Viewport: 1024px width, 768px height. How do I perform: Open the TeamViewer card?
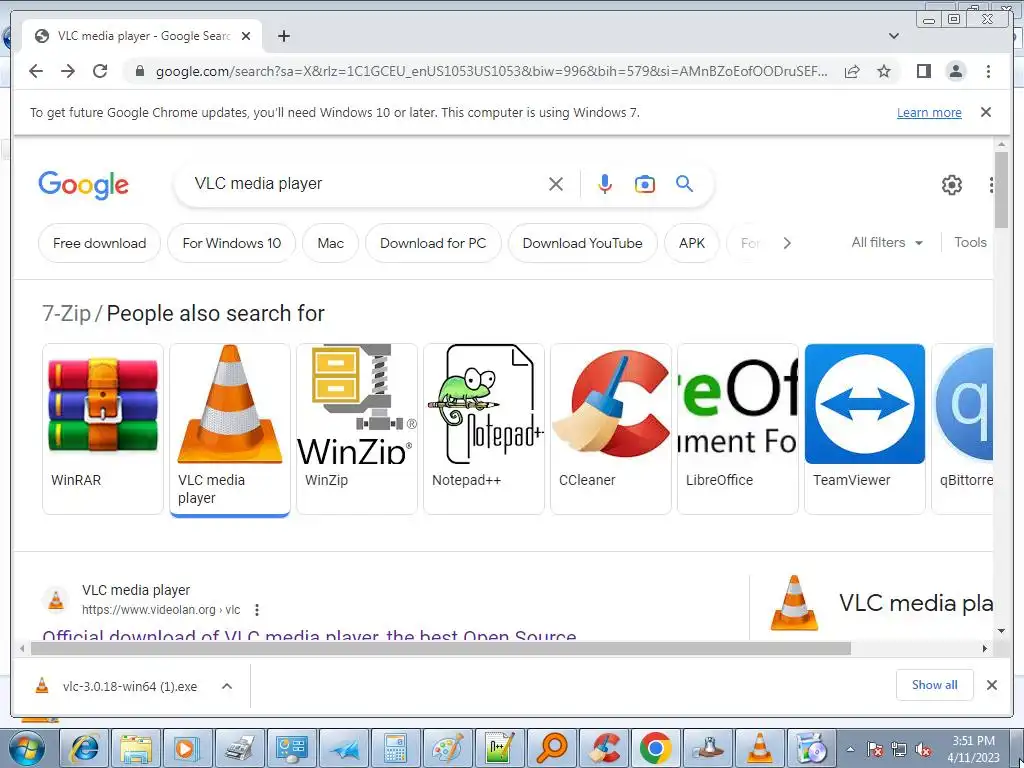pos(865,428)
